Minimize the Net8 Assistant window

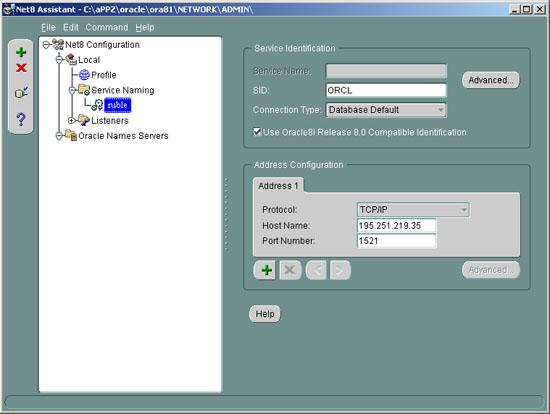515,9
